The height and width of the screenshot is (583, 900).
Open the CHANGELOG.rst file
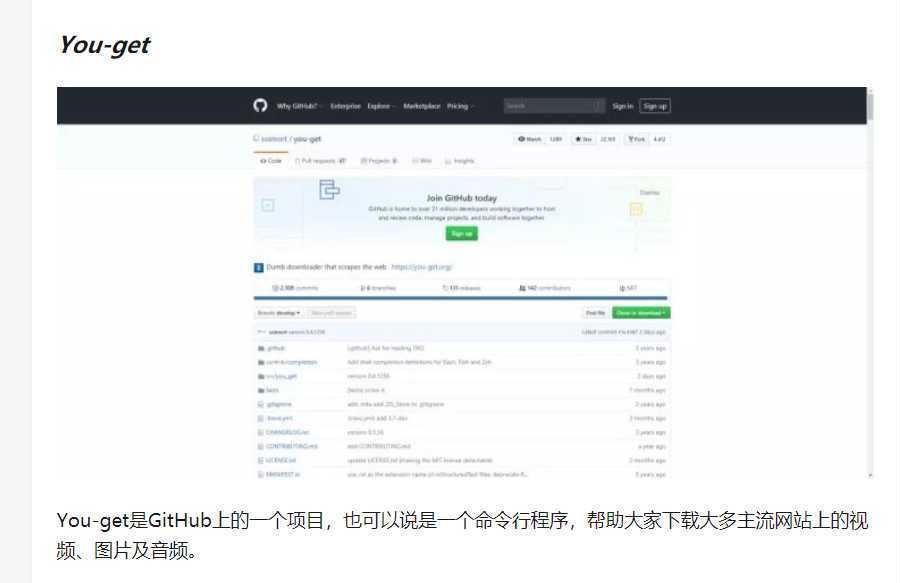click(288, 432)
